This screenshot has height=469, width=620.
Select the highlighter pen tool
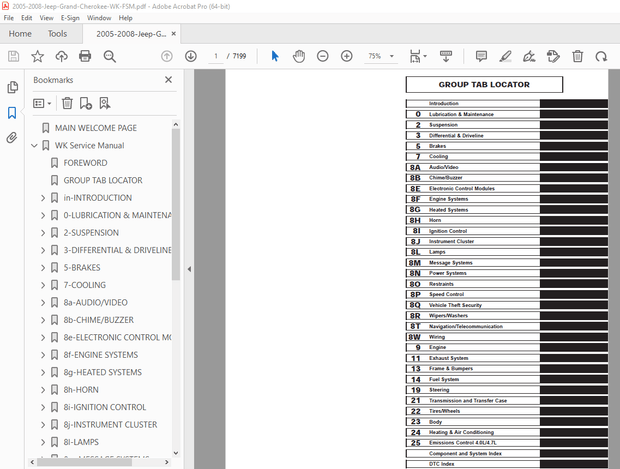(505, 56)
